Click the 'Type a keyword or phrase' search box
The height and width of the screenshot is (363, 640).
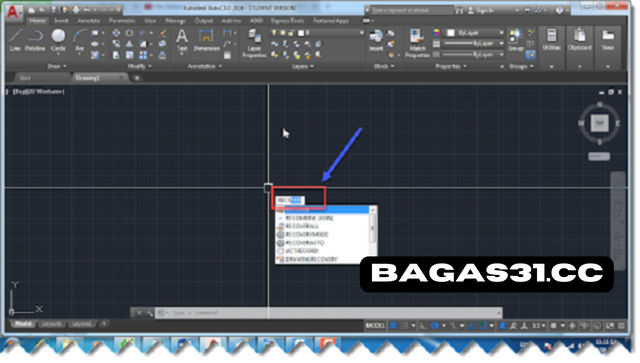[411, 10]
